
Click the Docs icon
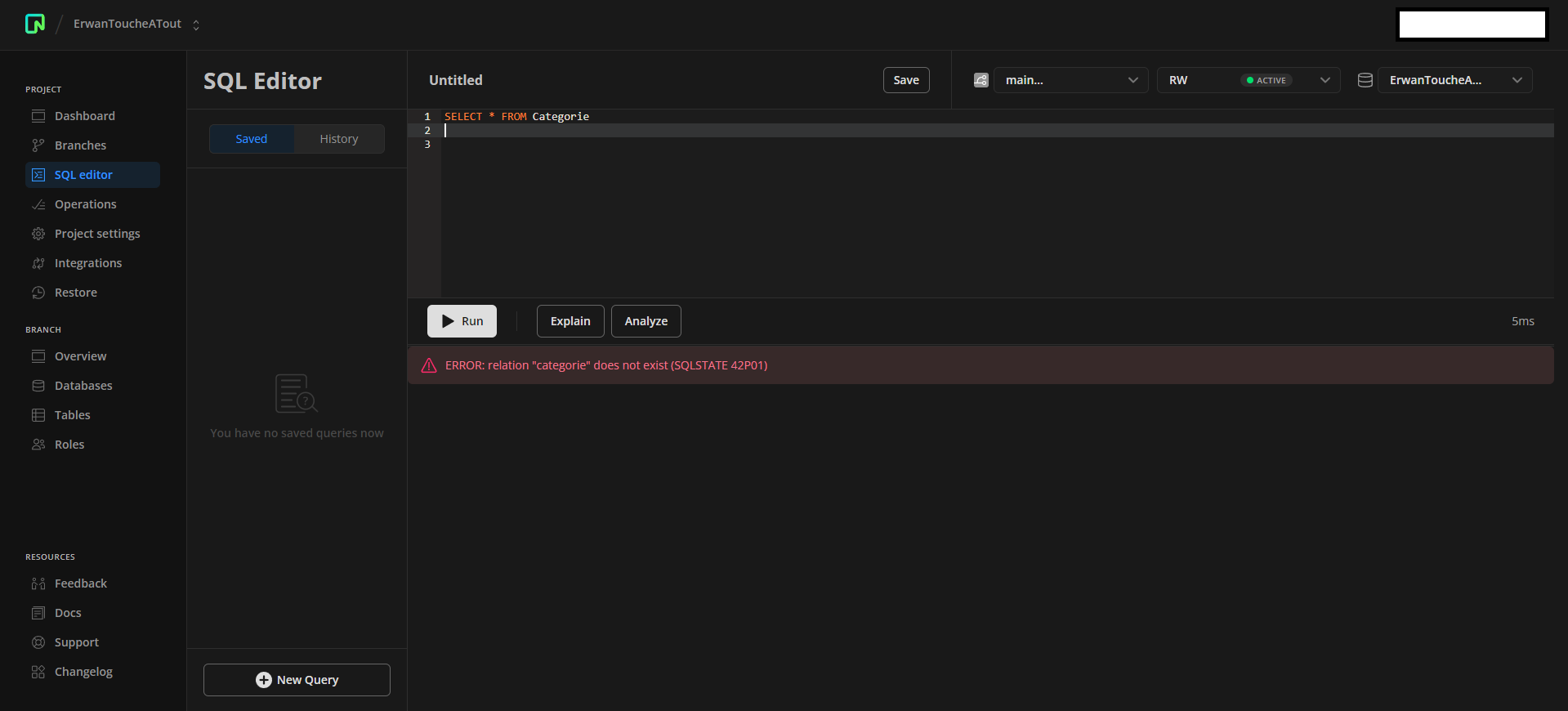click(38, 613)
